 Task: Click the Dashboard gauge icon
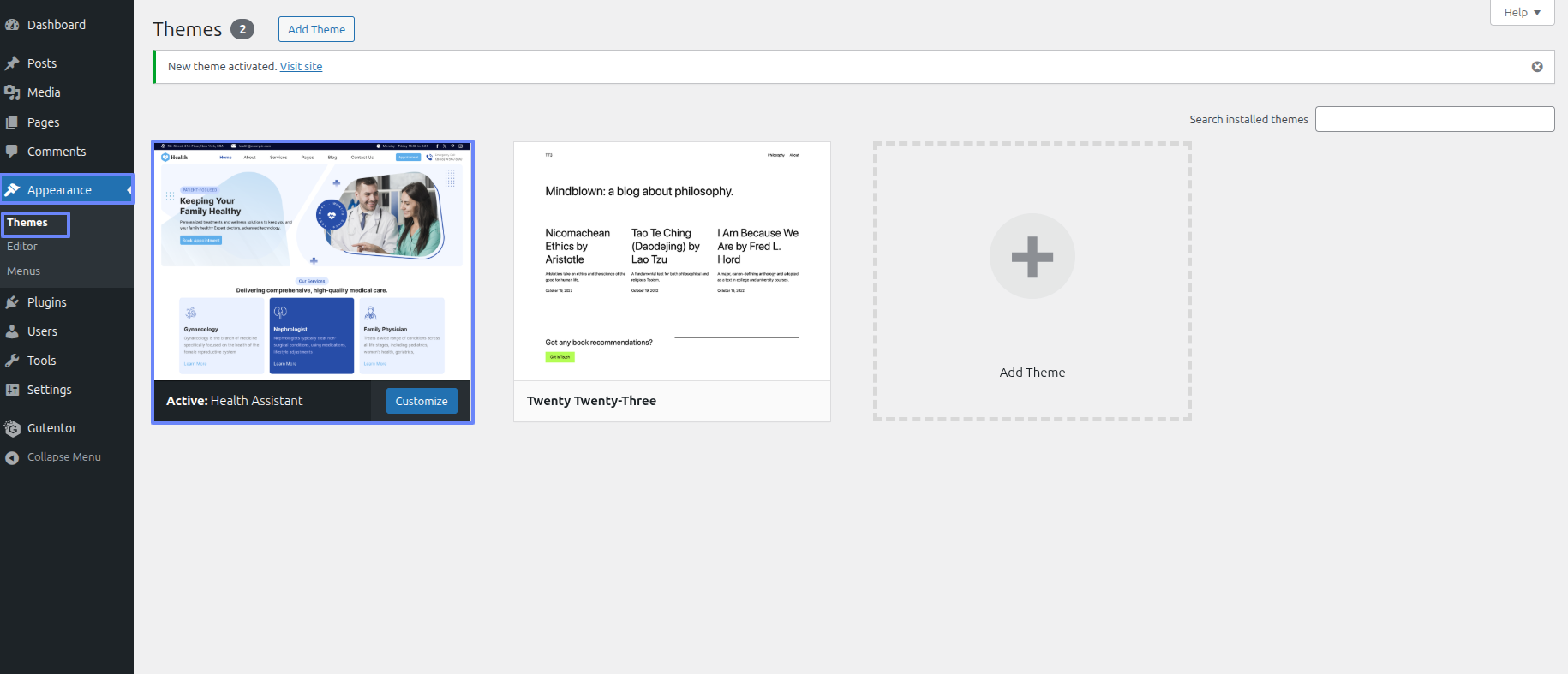pyautogui.click(x=12, y=25)
